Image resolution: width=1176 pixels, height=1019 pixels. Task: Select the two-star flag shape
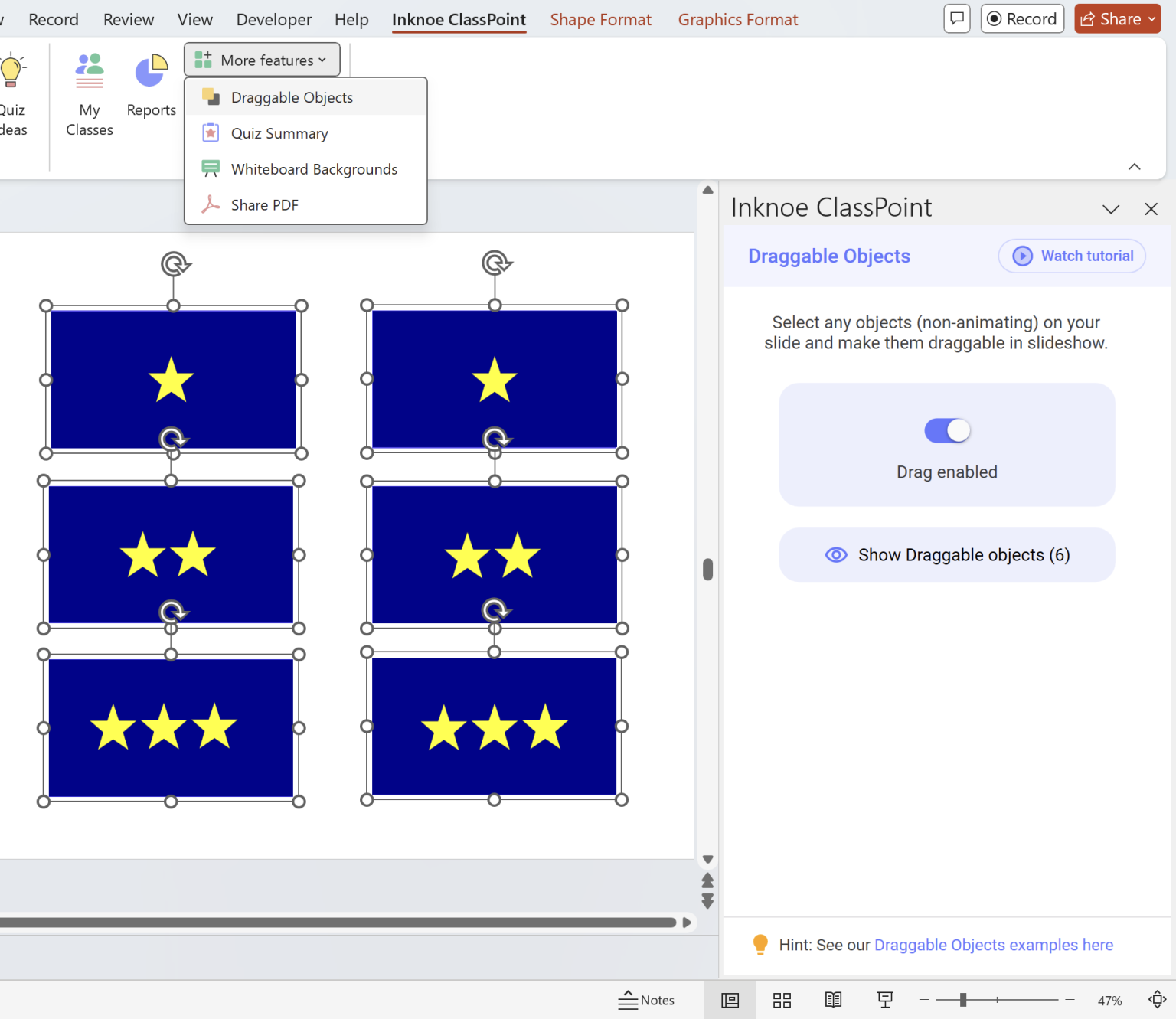tap(171, 556)
